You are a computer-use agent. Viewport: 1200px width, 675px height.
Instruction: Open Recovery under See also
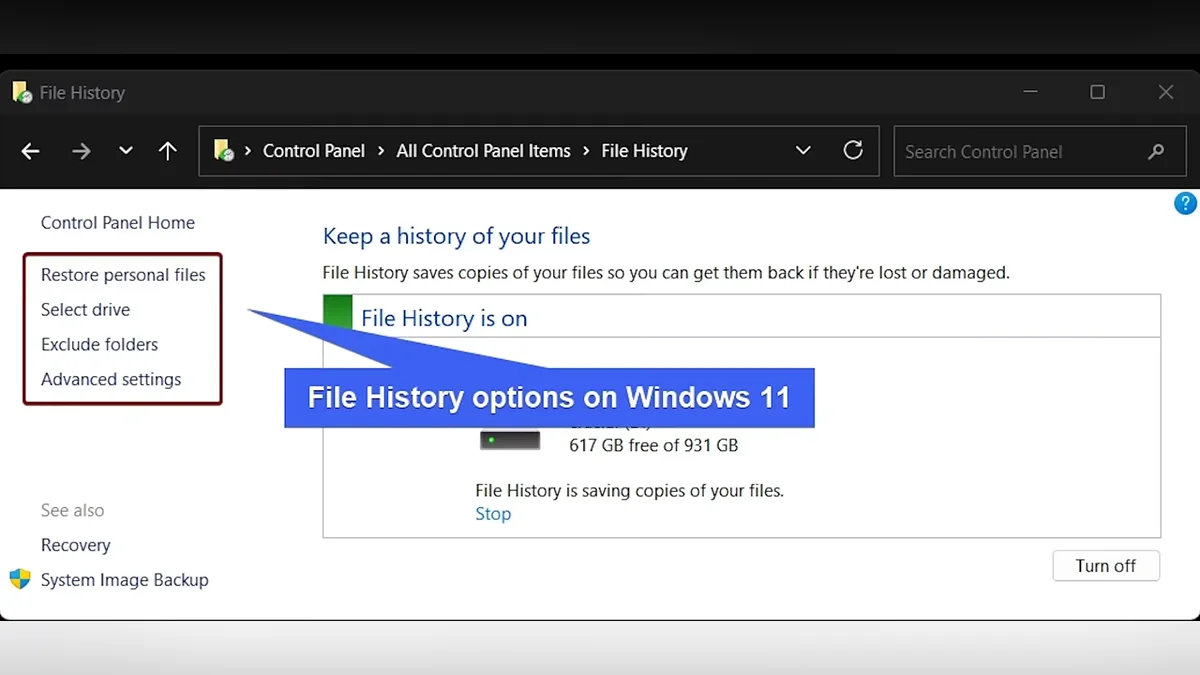pos(75,545)
